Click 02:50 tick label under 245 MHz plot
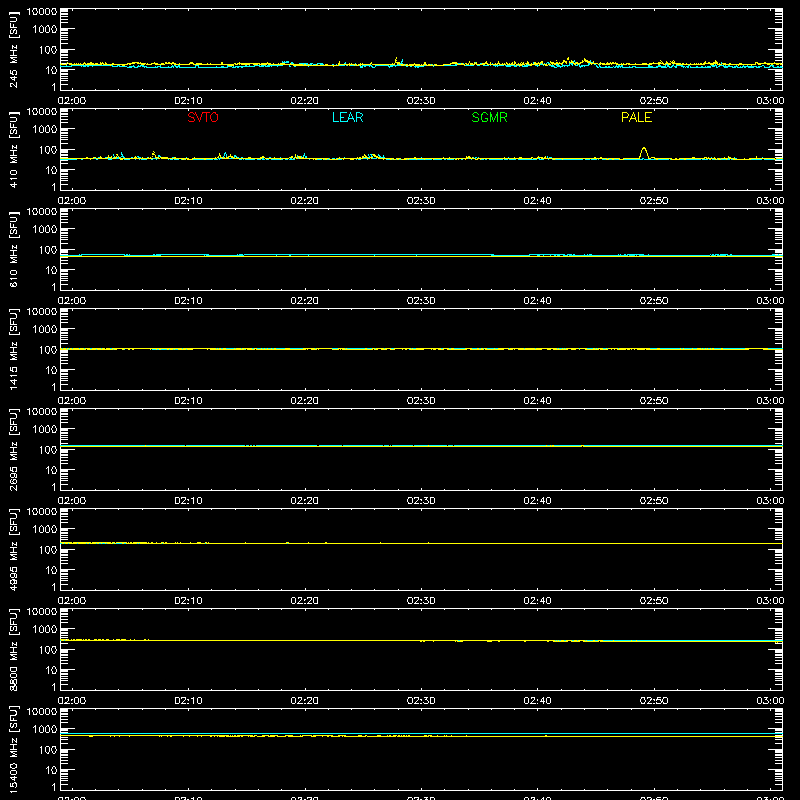This screenshot has height=800, width=800. point(654,101)
